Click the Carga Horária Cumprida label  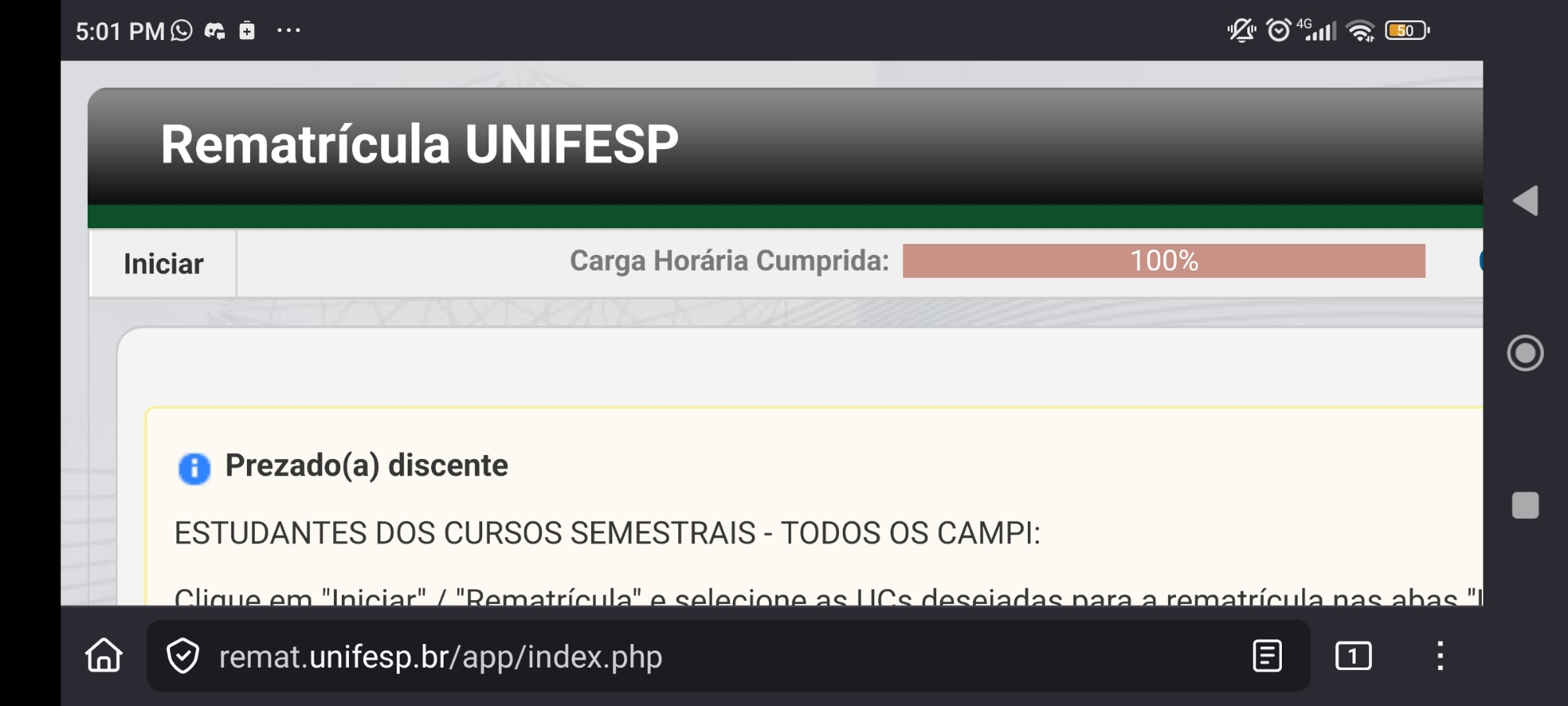click(729, 261)
